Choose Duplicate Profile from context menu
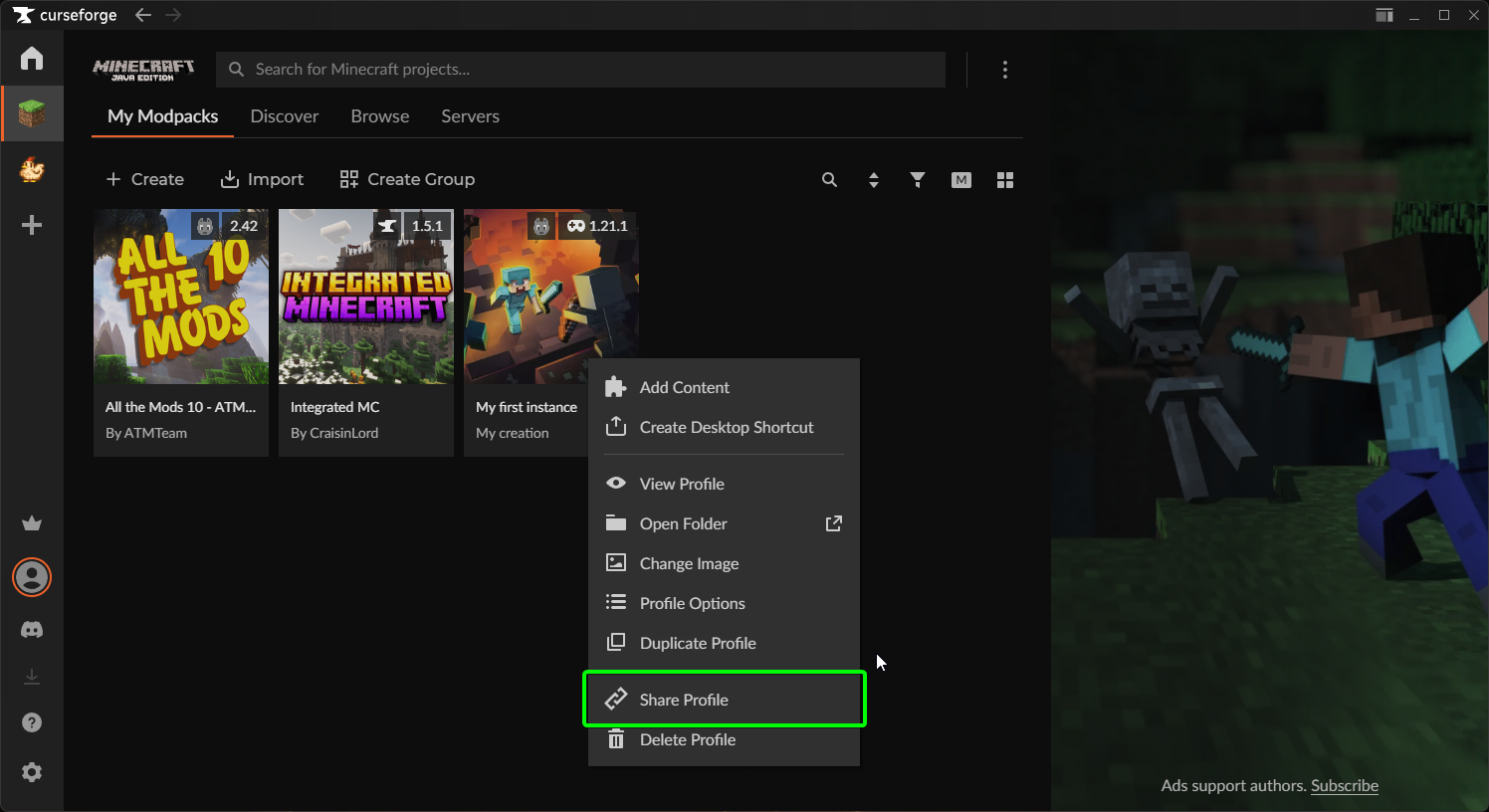This screenshot has width=1489, height=812. click(x=724, y=643)
